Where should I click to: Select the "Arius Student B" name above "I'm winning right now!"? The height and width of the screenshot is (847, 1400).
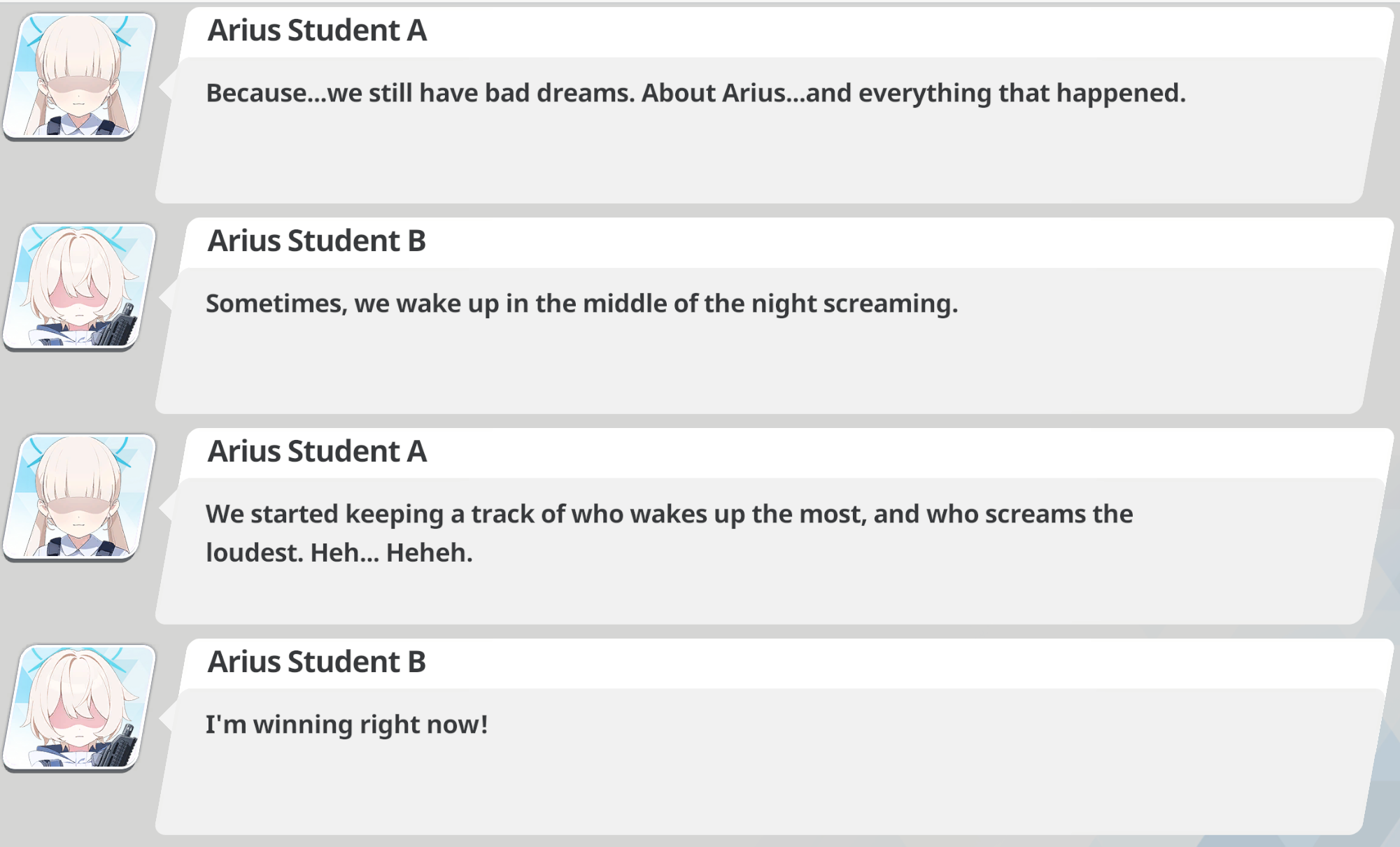317,662
